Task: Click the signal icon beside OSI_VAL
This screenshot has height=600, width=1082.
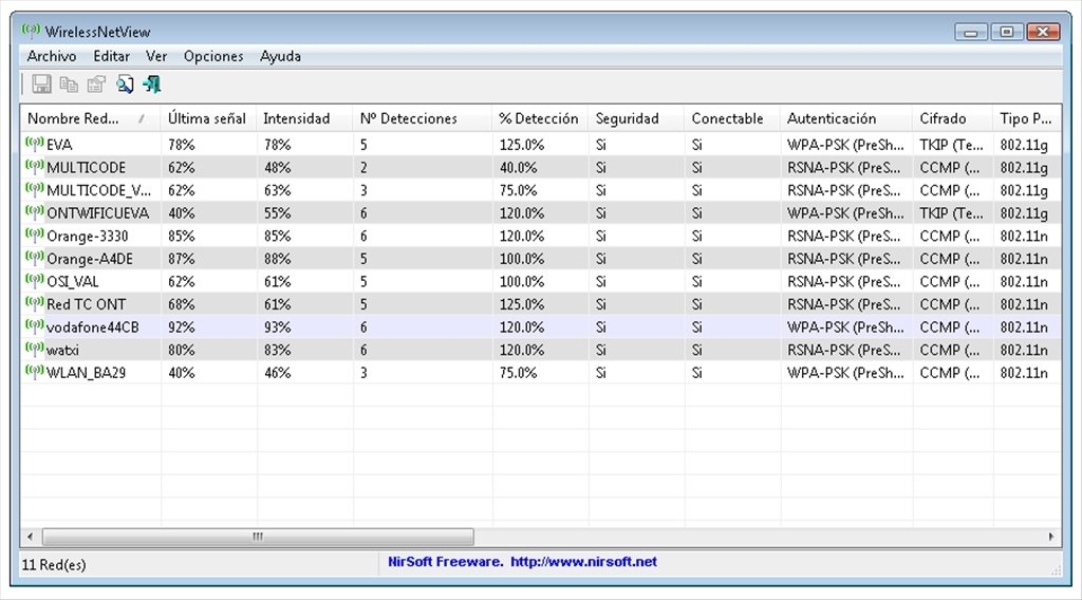Action: (34, 280)
